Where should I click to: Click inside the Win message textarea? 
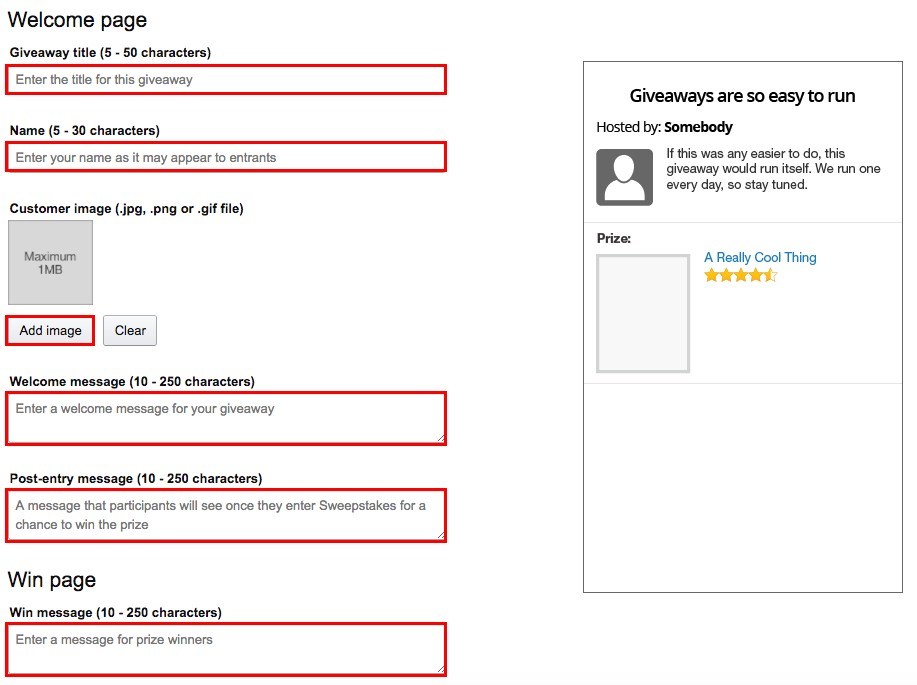(226, 649)
